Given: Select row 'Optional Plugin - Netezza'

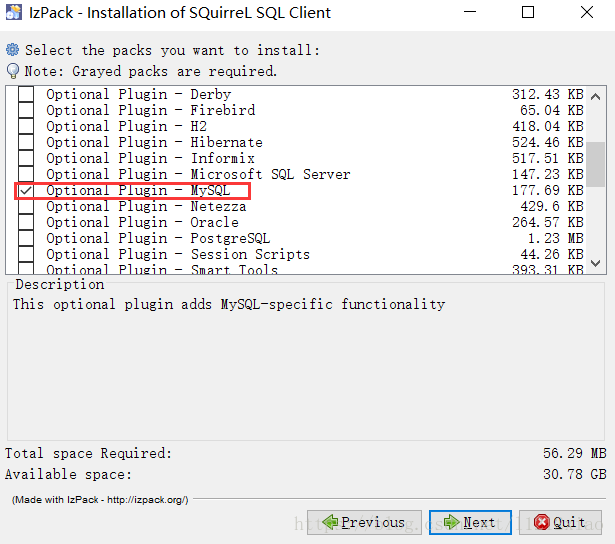Looking at the screenshot, I should [x=296, y=207].
